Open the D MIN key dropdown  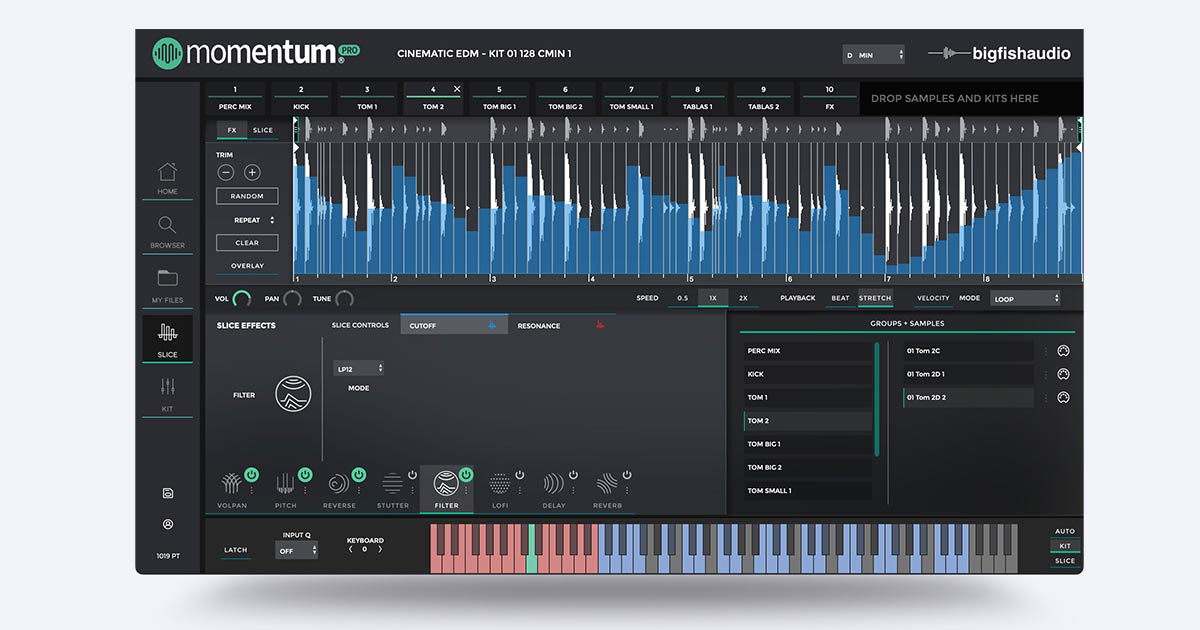point(873,55)
